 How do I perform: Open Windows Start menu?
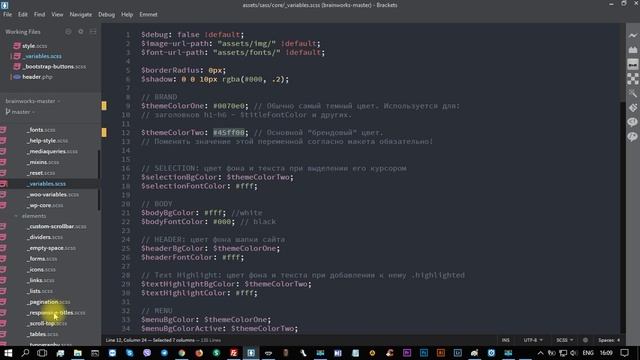[8, 353]
